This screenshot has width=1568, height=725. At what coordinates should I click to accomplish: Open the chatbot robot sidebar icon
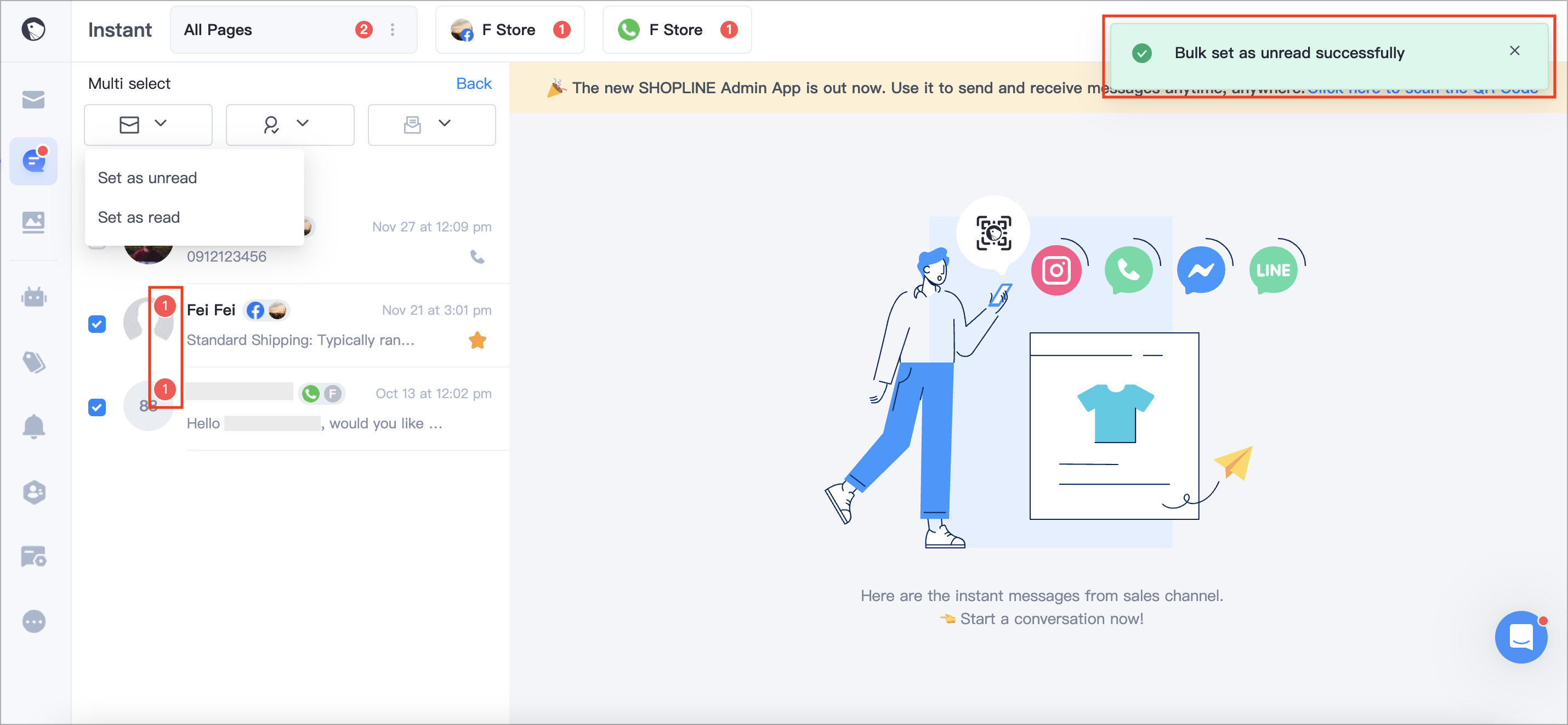click(x=33, y=297)
